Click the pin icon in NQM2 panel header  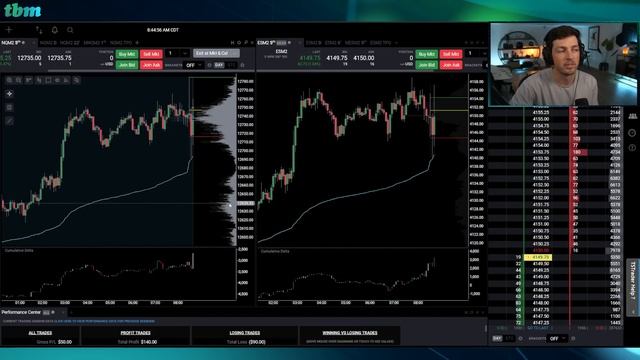pyautogui.click(x=246, y=42)
